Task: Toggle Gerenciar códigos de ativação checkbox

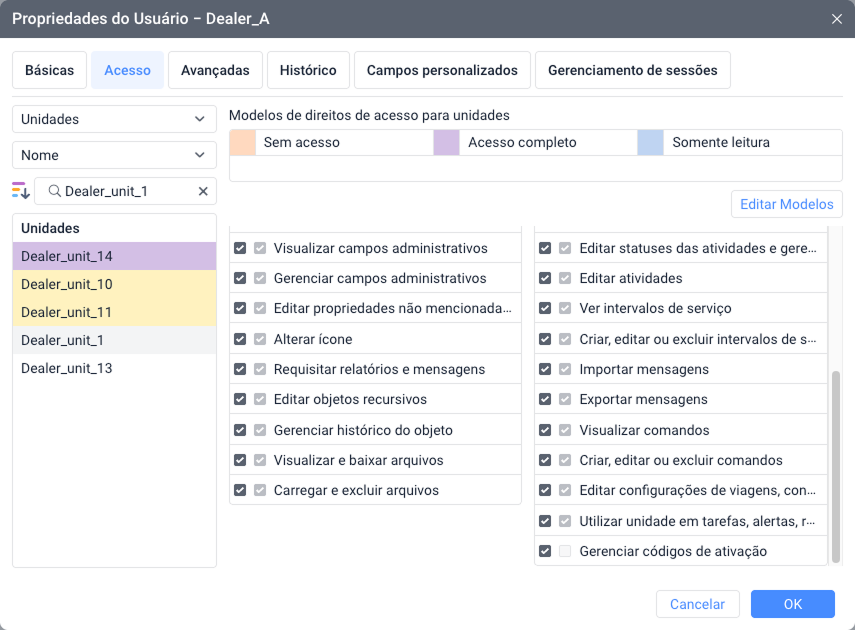Action: [545, 551]
